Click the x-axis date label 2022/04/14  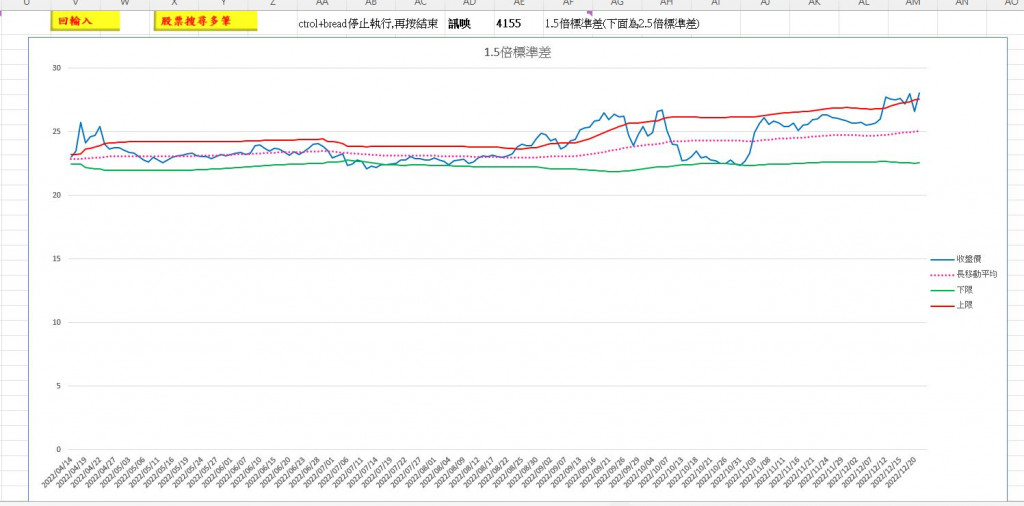point(57,472)
